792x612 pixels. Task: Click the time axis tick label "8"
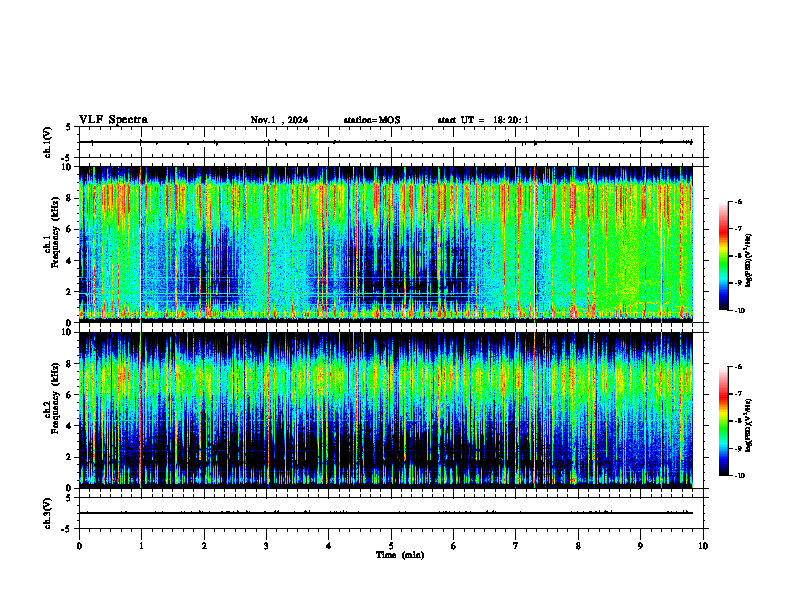pos(578,546)
